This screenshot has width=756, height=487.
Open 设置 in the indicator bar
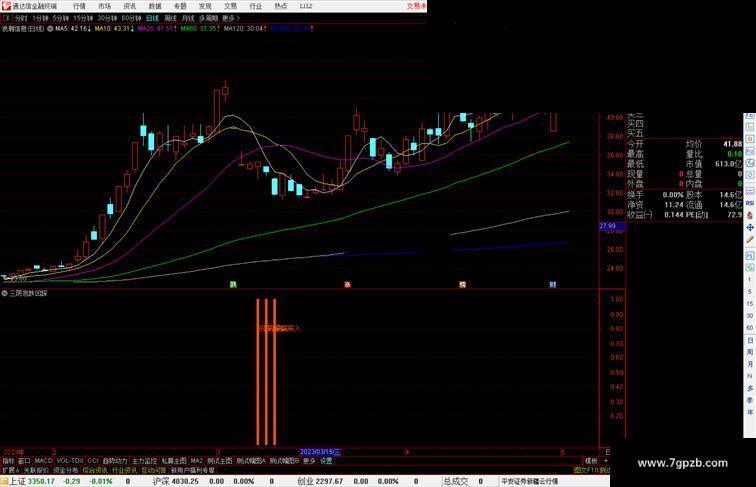click(326, 461)
